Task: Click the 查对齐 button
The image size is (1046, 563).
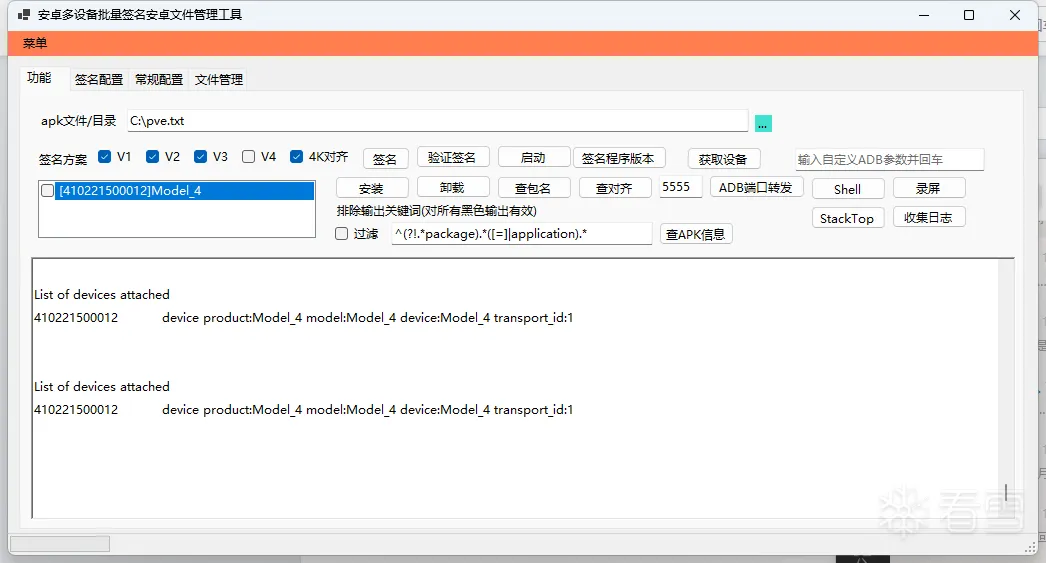Action: pyautogui.click(x=614, y=188)
